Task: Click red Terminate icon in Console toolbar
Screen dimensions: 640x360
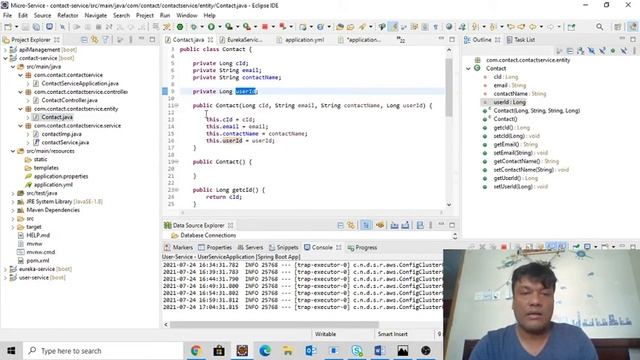Action: click(504, 247)
